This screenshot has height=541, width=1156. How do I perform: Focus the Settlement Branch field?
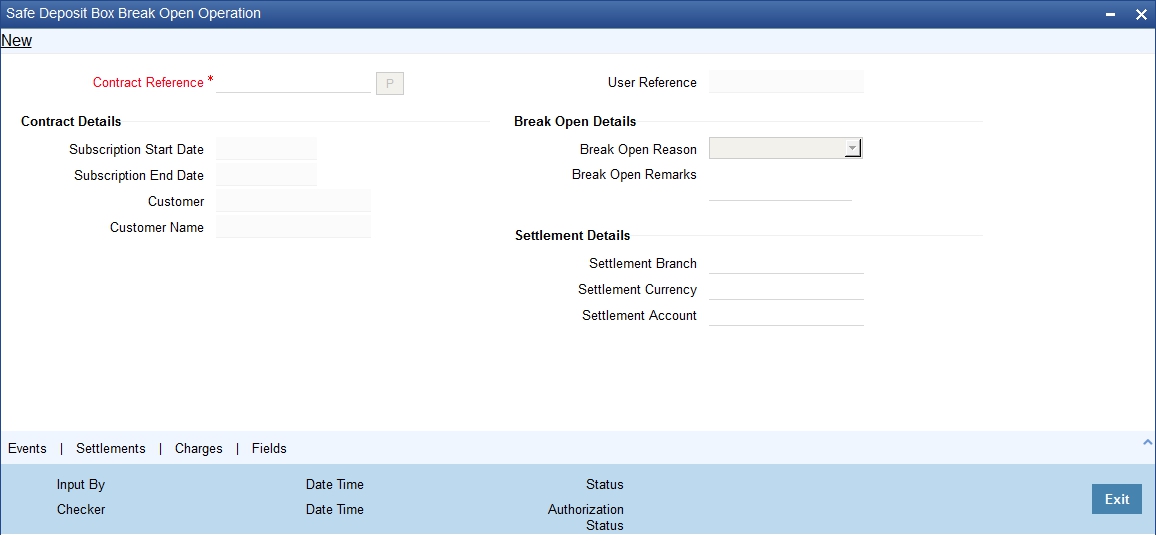click(786, 263)
